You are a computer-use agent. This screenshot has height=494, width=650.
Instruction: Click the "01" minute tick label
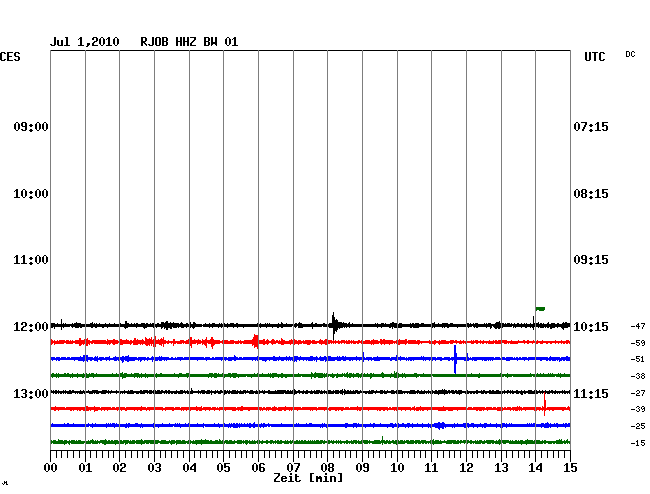[85, 468]
